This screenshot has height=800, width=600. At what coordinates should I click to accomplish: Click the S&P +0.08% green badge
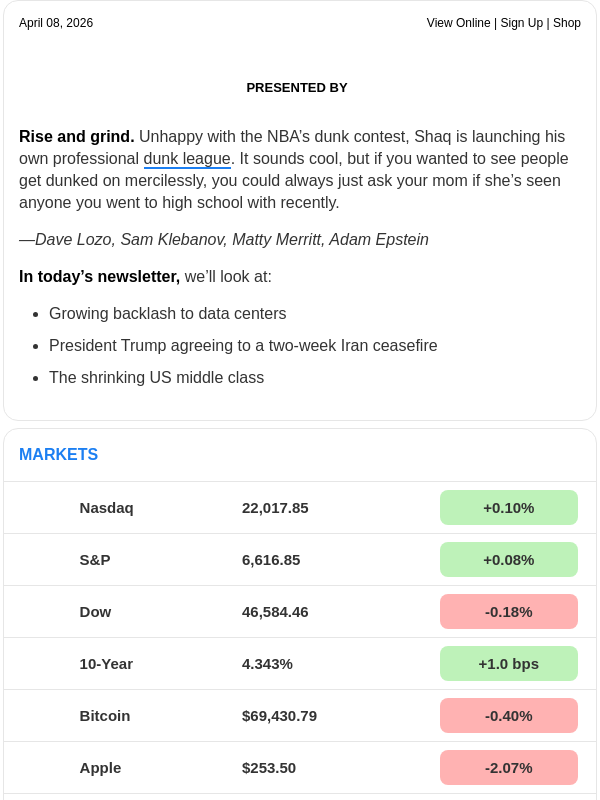pos(508,560)
